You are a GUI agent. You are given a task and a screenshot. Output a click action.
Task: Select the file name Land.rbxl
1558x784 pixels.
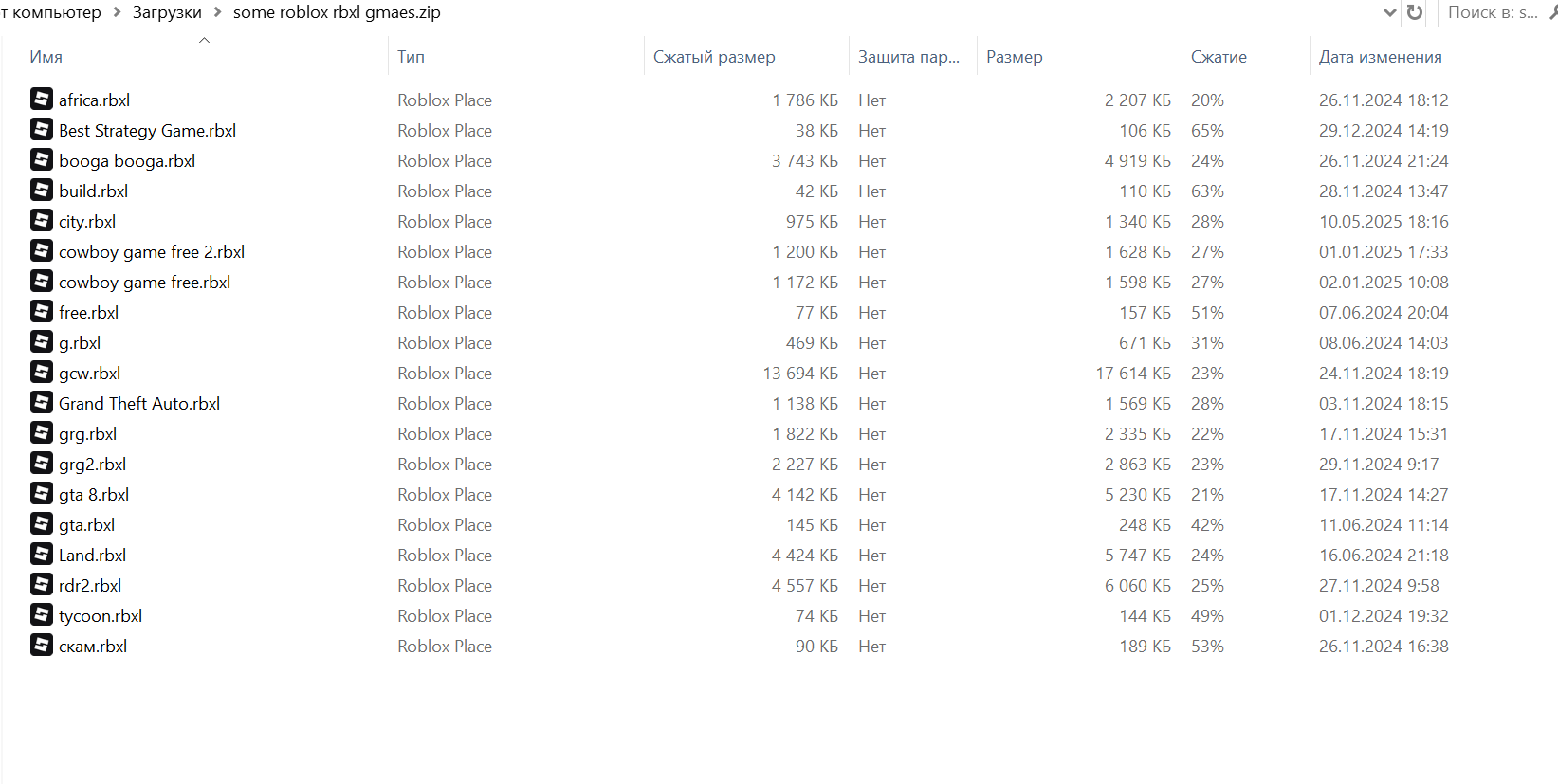pyautogui.click(x=92, y=555)
